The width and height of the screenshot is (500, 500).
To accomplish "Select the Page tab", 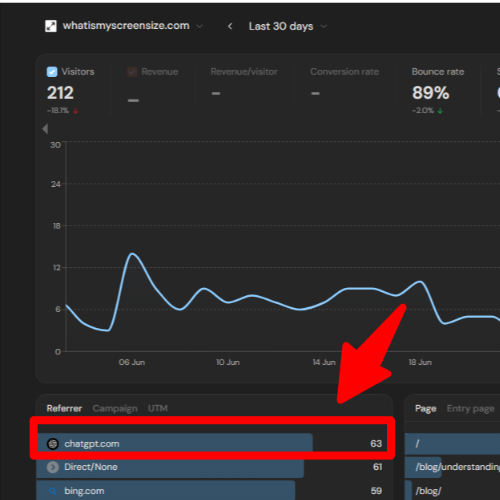I will pos(426,408).
